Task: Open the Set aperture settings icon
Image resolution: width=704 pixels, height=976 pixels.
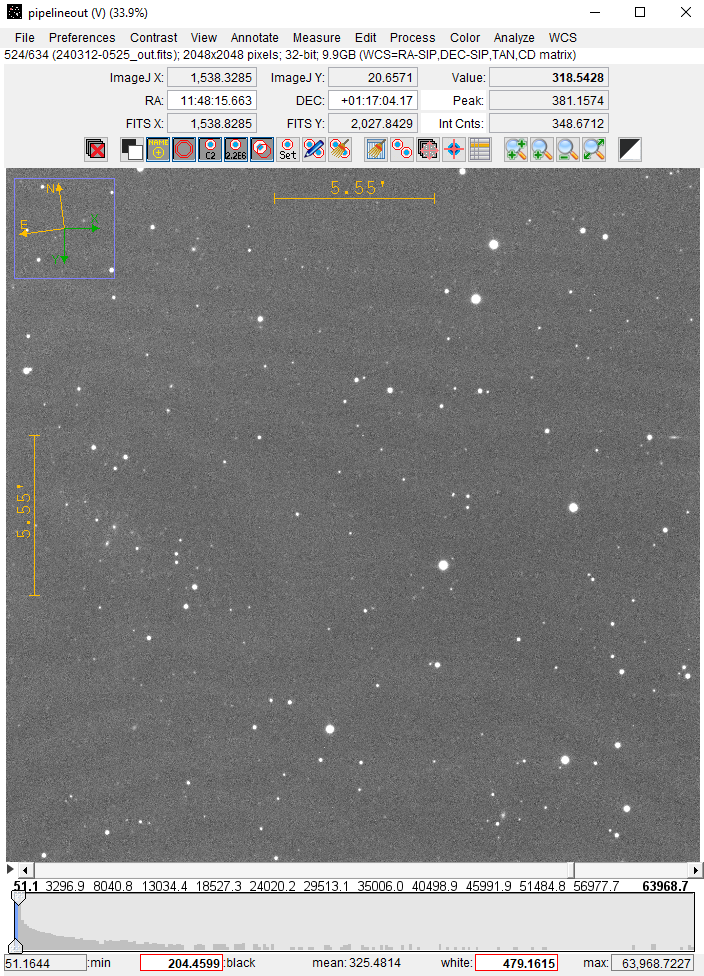Action: click(x=288, y=150)
